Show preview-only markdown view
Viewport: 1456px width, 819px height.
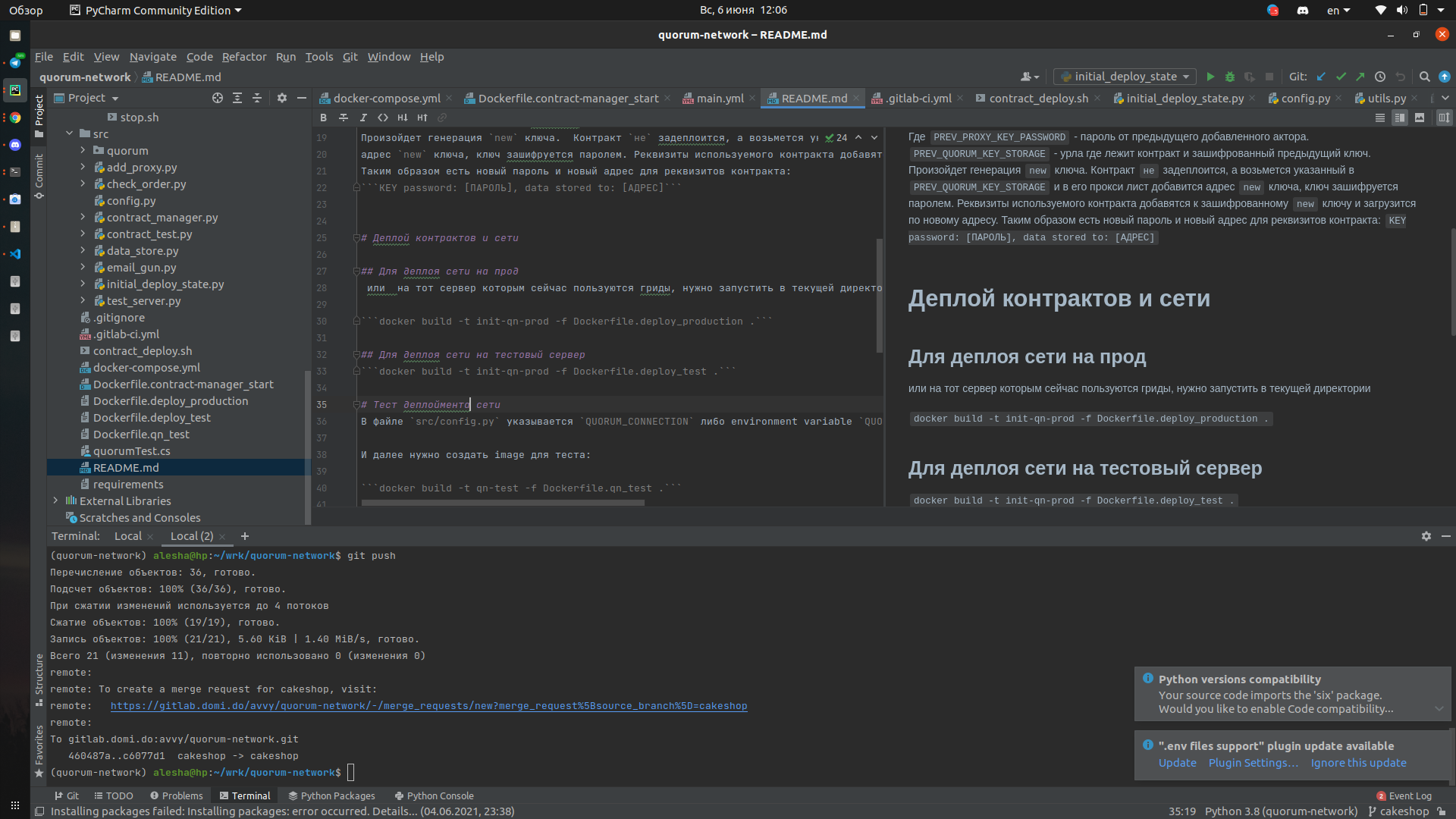(1420, 118)
